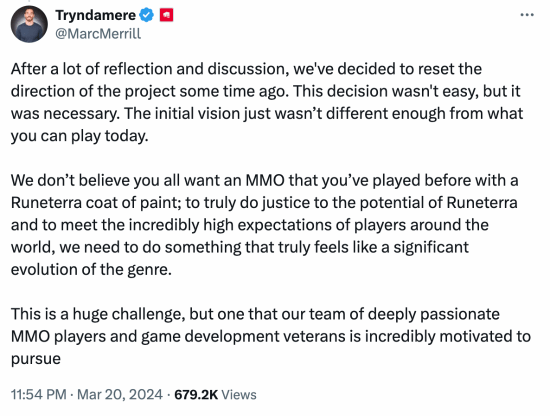Click Tryndamere's circular profile avatar
The image size is (550, 416).
pyautogui.click(x=29, y=24)
